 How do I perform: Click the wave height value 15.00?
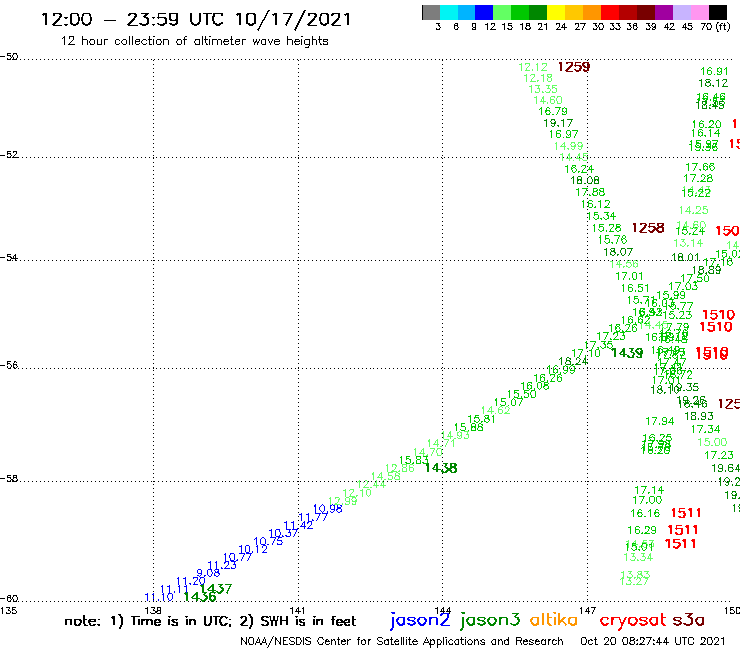tap(713, 442)
